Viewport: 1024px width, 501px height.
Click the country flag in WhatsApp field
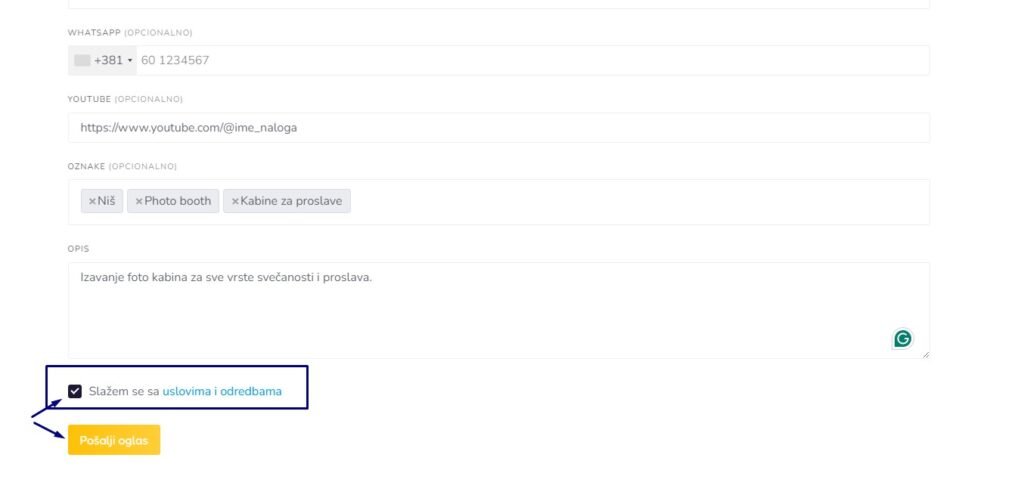82,60
